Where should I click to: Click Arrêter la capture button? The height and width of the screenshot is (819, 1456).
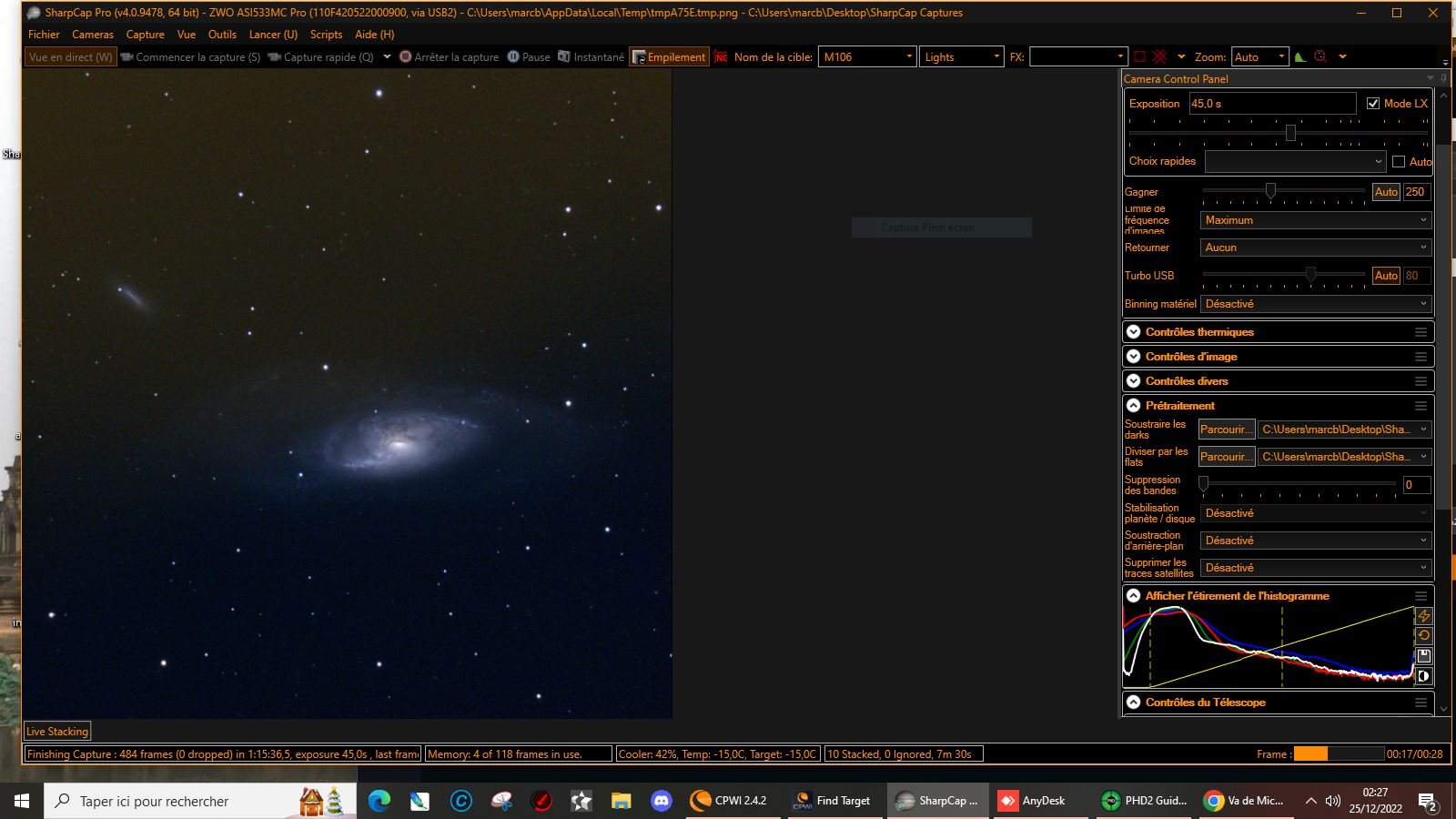(450, 56)
